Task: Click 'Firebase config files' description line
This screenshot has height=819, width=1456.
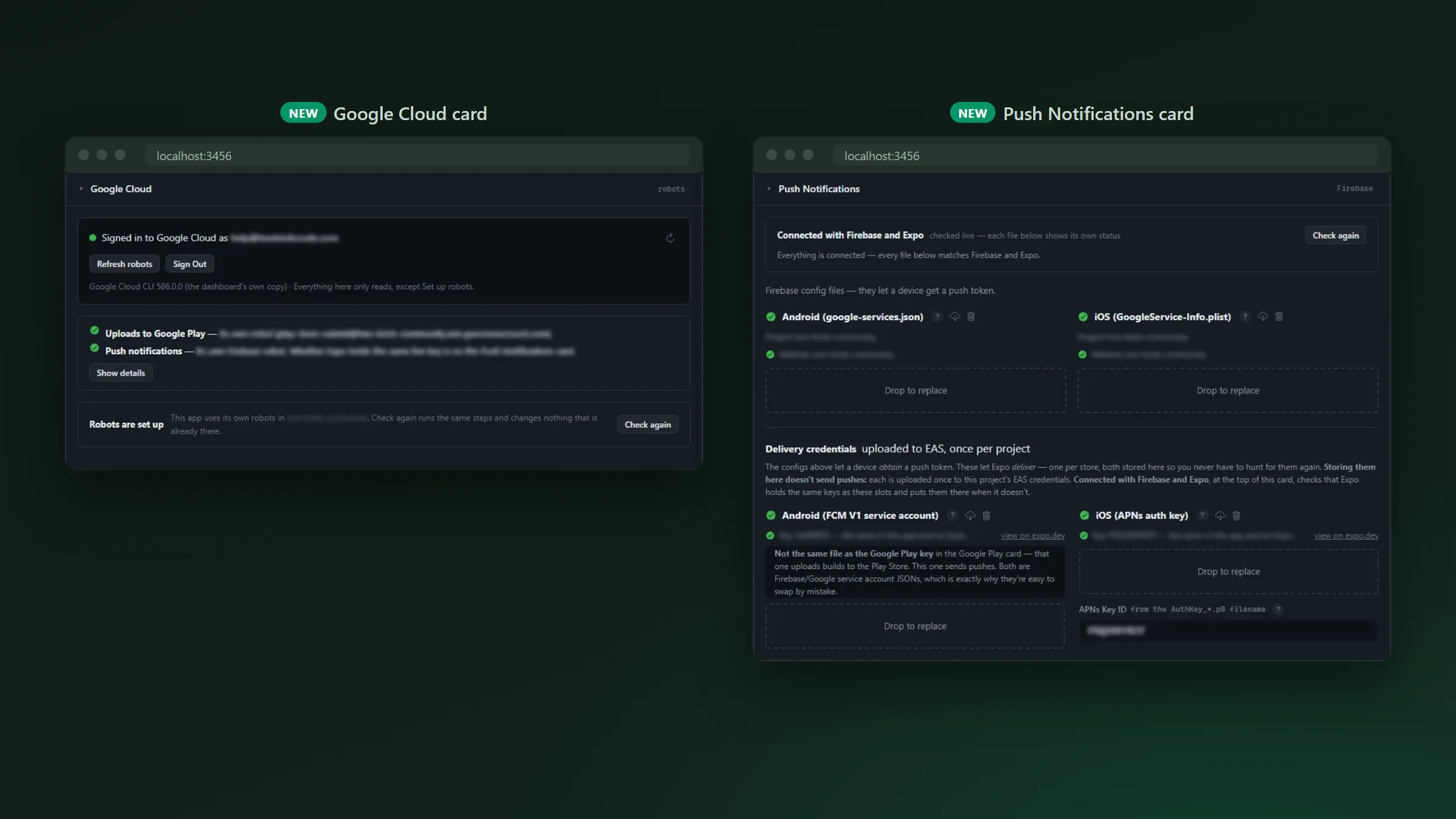Action: coord(880,291)
